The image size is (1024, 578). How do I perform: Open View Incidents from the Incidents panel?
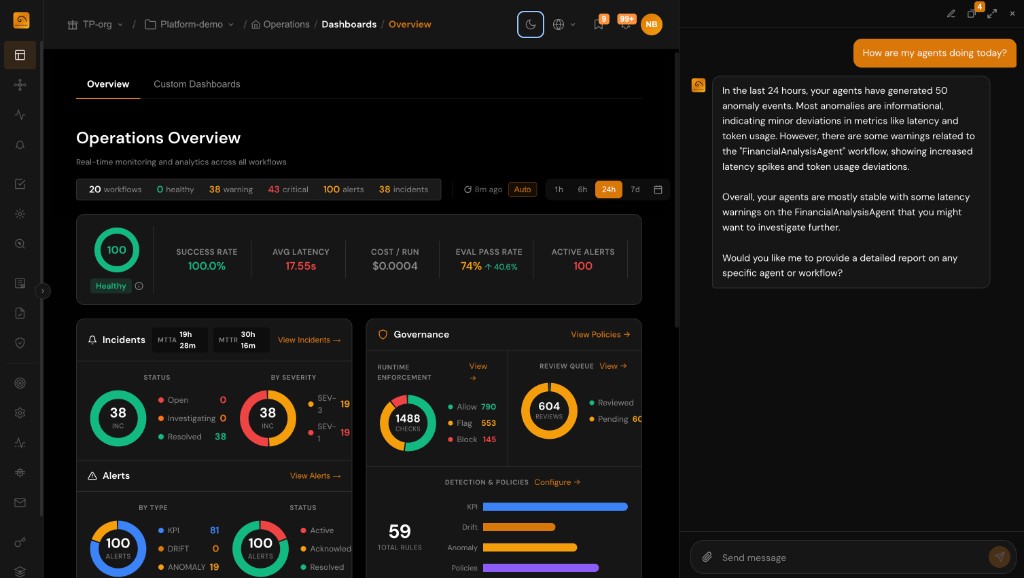(x=303, y=339)
